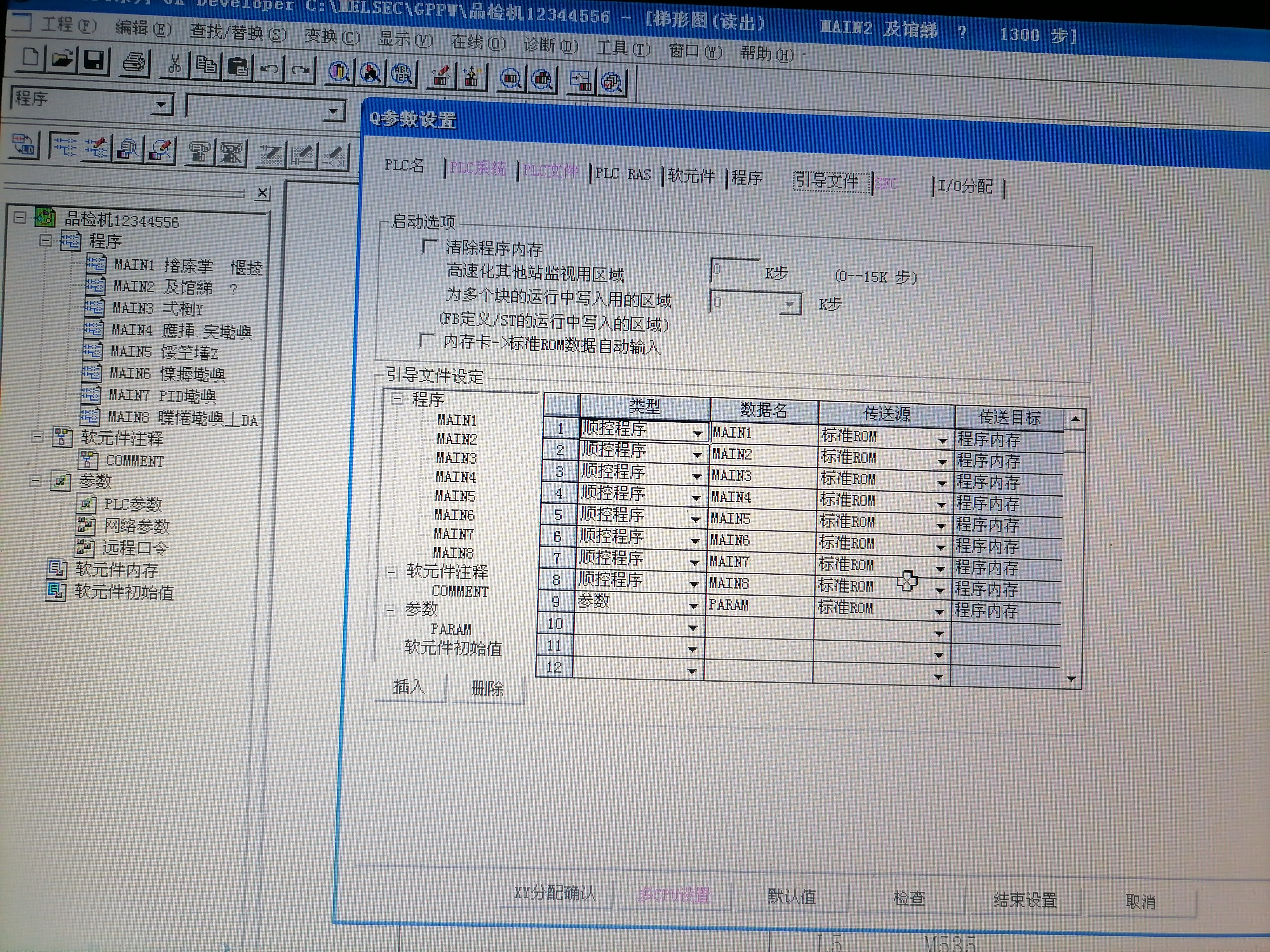Image resolution: width=1270 pixels, height=952 pixels.
Task: Click the table scrollbar down arrow
Action: click(x=1071, y=679)
